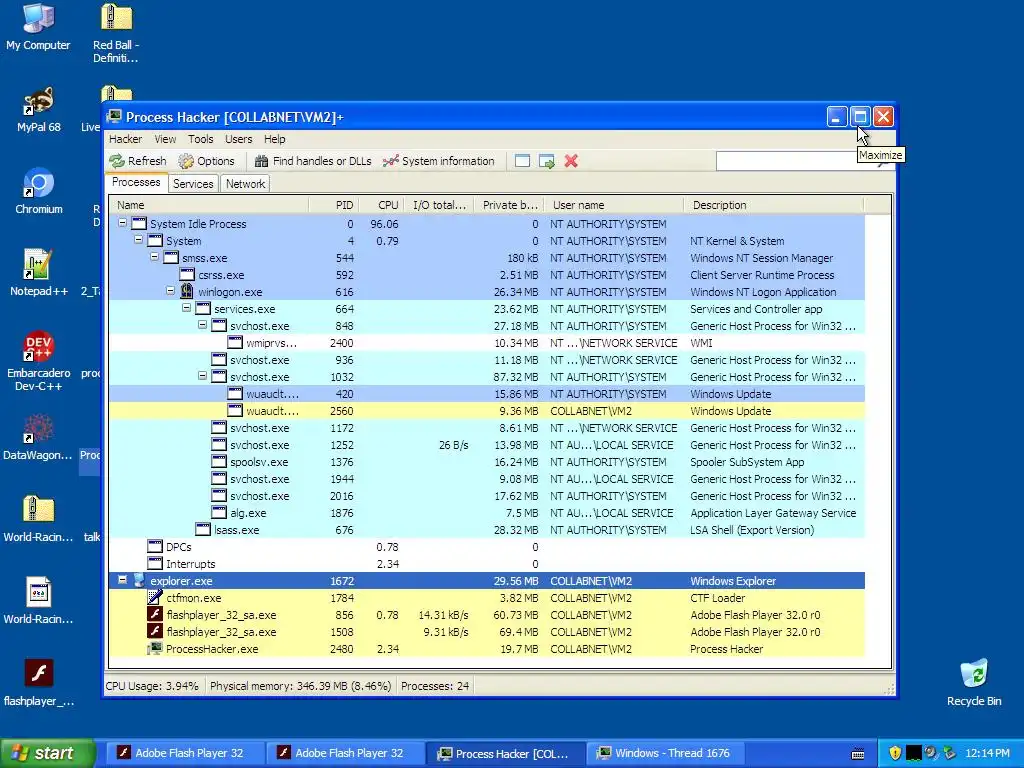Open the Recycle Bin icon

coord(974,683)
